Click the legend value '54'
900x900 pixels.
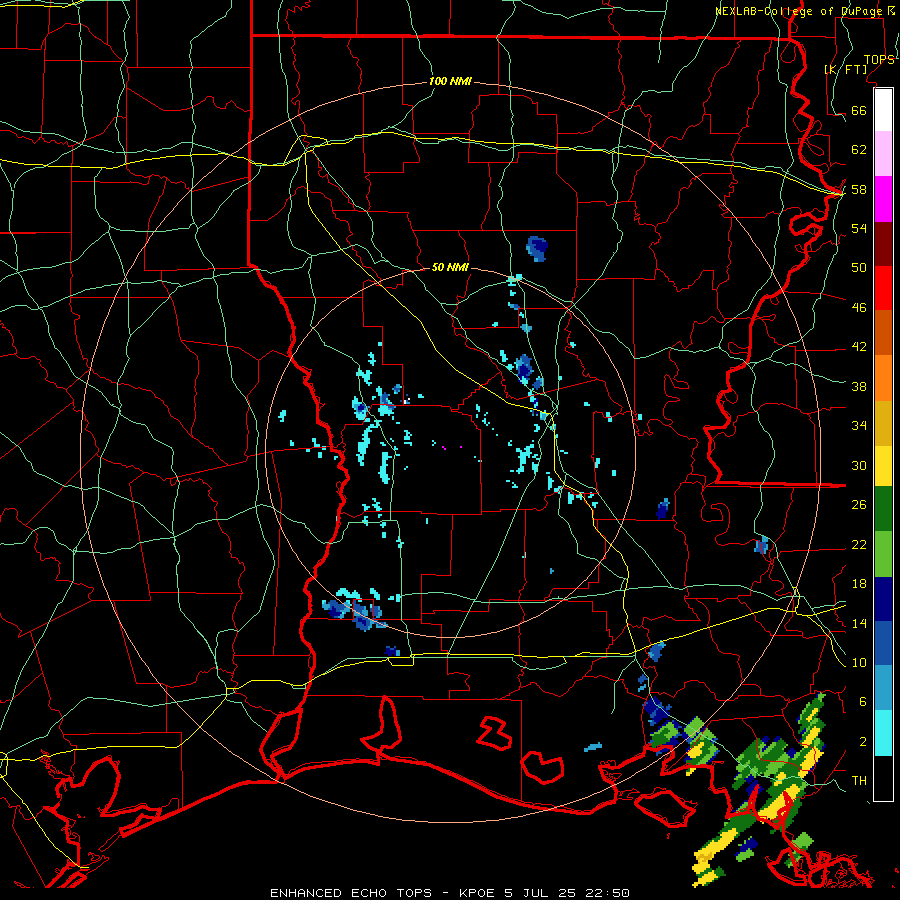[859, 228]
